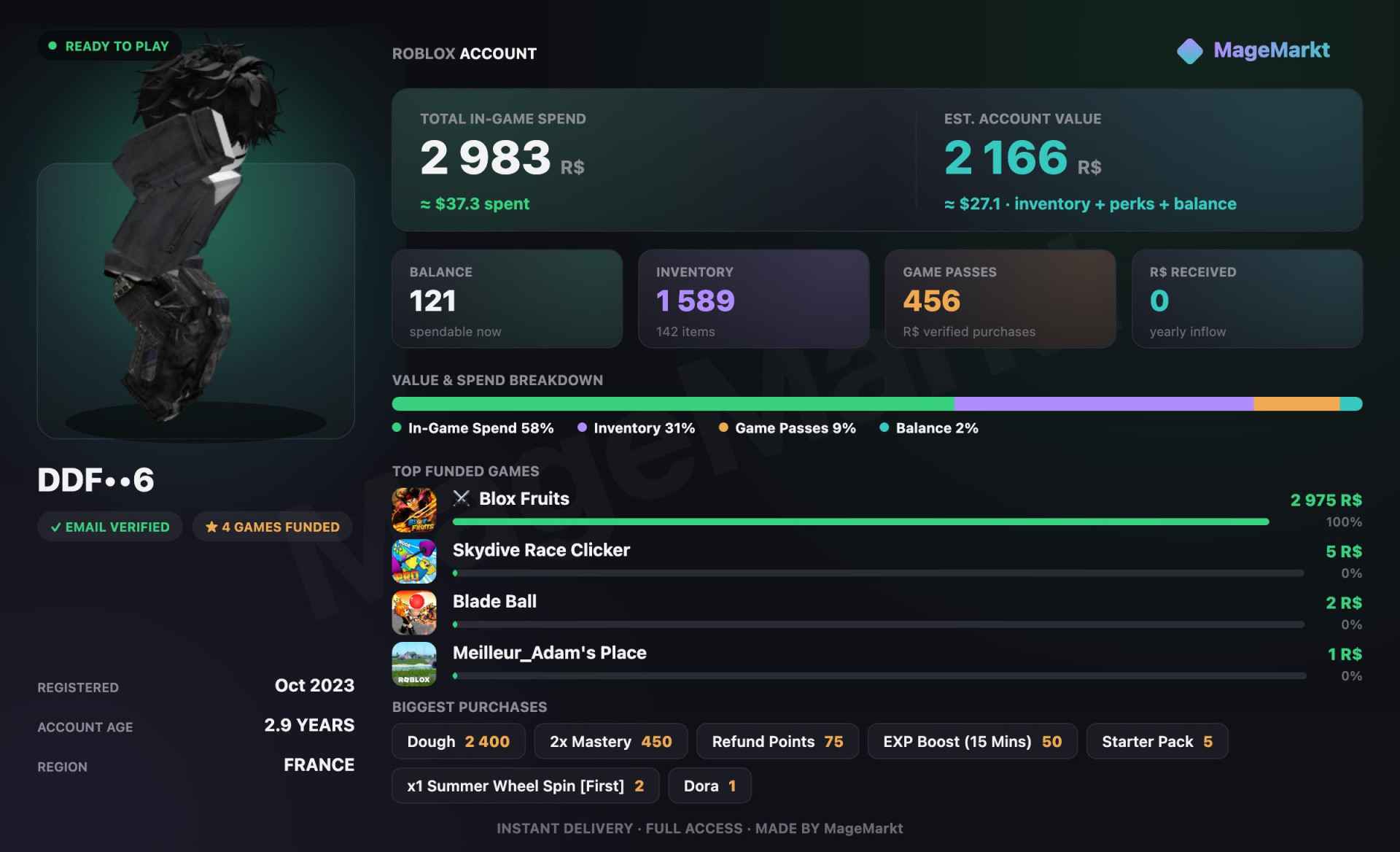The height and width of the screenshot is (852, 1400).
Task: Open the Skydive Race Clicker thumbnail
Action: tap(414, 561)
